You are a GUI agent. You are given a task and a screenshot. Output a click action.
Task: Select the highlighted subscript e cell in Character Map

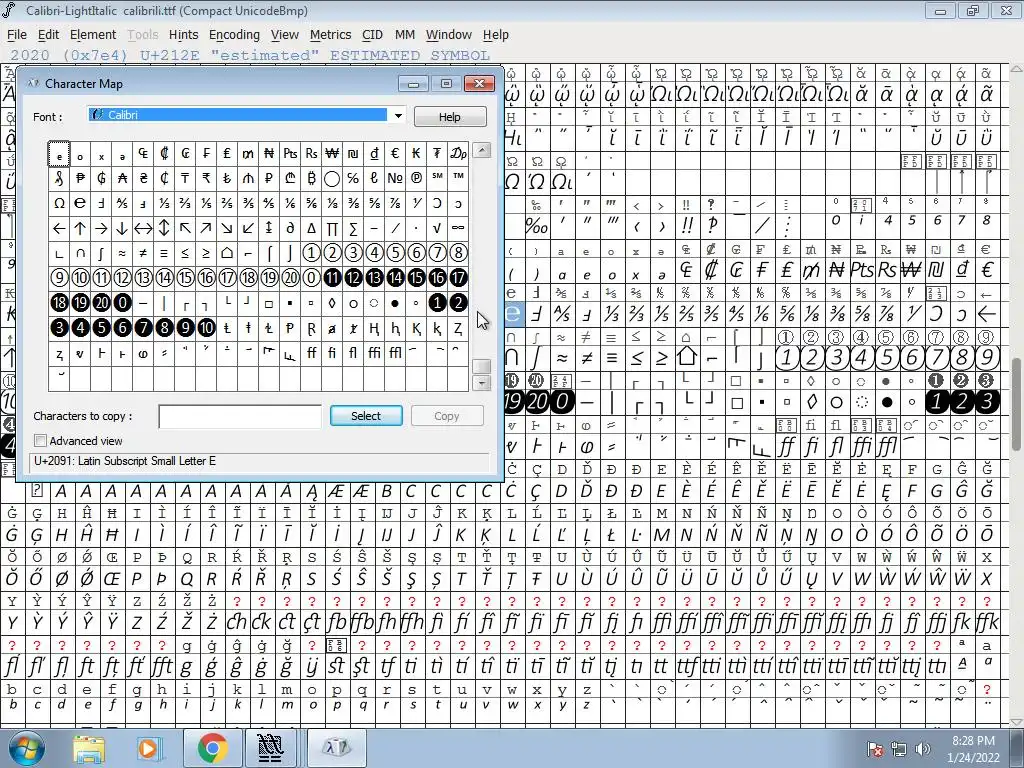[59, 154]
